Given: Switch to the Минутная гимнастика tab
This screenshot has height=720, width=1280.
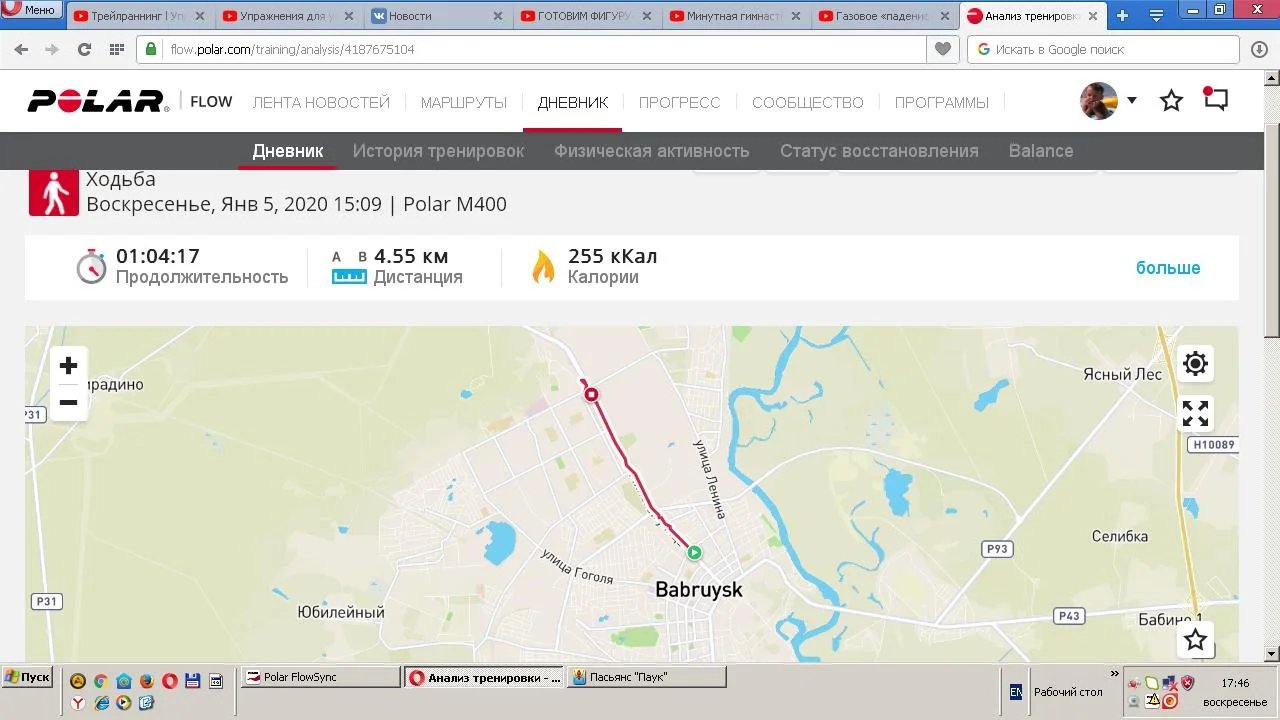Looking at the screenshot, I should [734, 16].
